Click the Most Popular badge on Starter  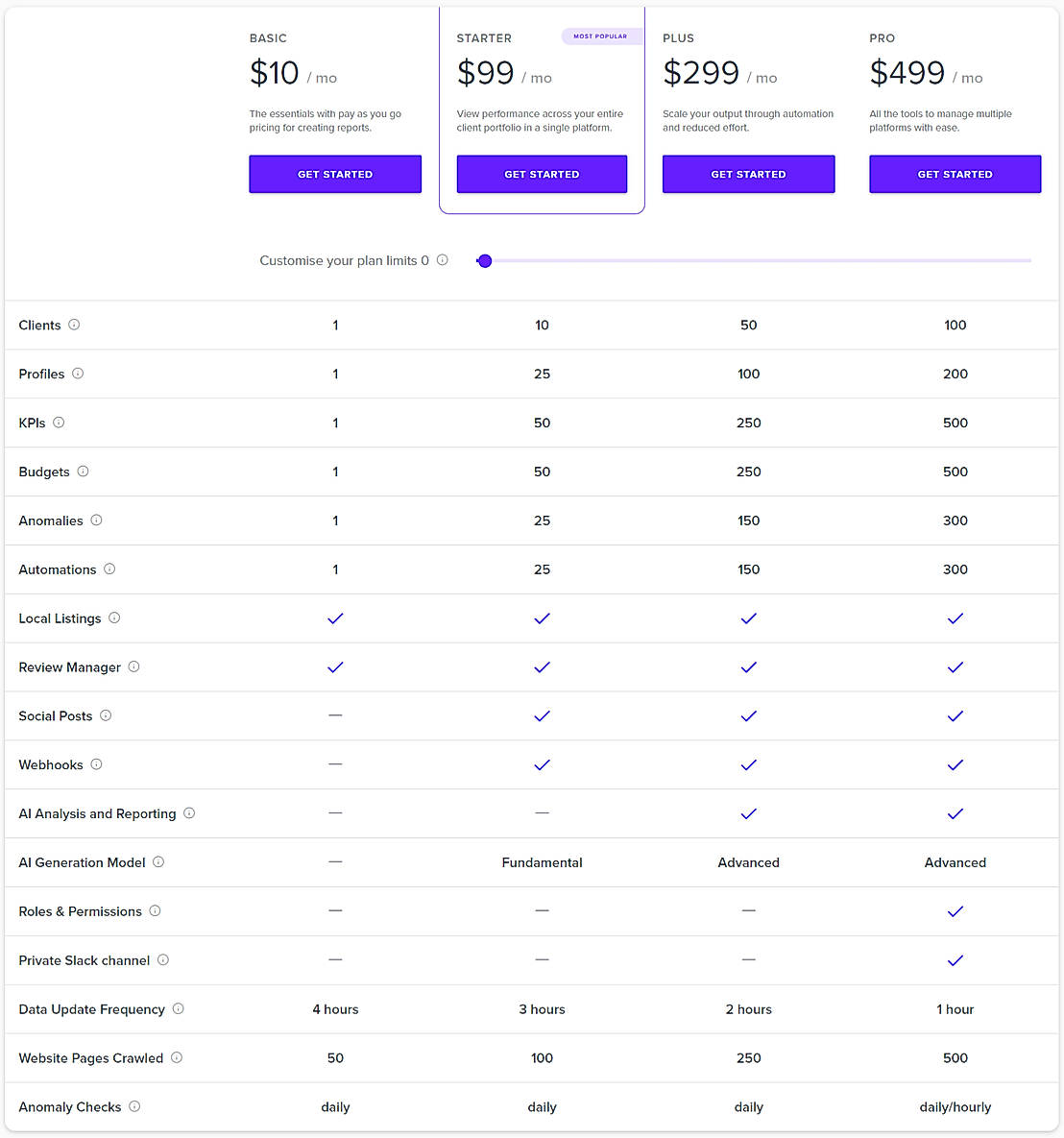tap(600, 36)
